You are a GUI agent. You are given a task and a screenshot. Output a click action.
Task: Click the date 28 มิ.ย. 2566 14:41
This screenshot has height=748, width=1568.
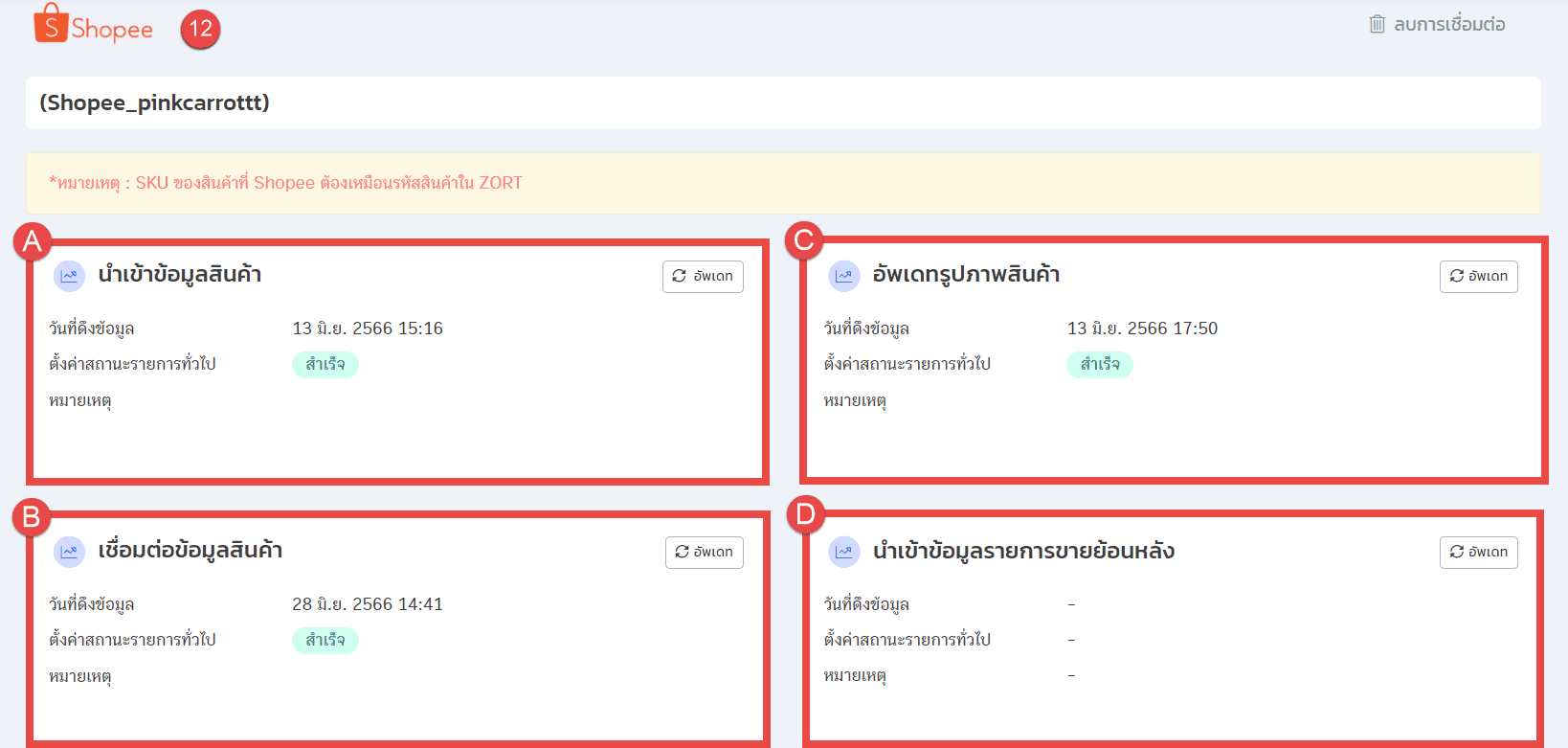pos(368,604)
